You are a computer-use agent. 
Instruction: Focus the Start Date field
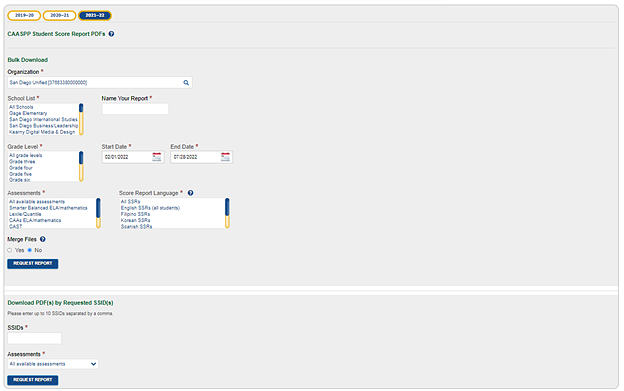pos(133,157)
